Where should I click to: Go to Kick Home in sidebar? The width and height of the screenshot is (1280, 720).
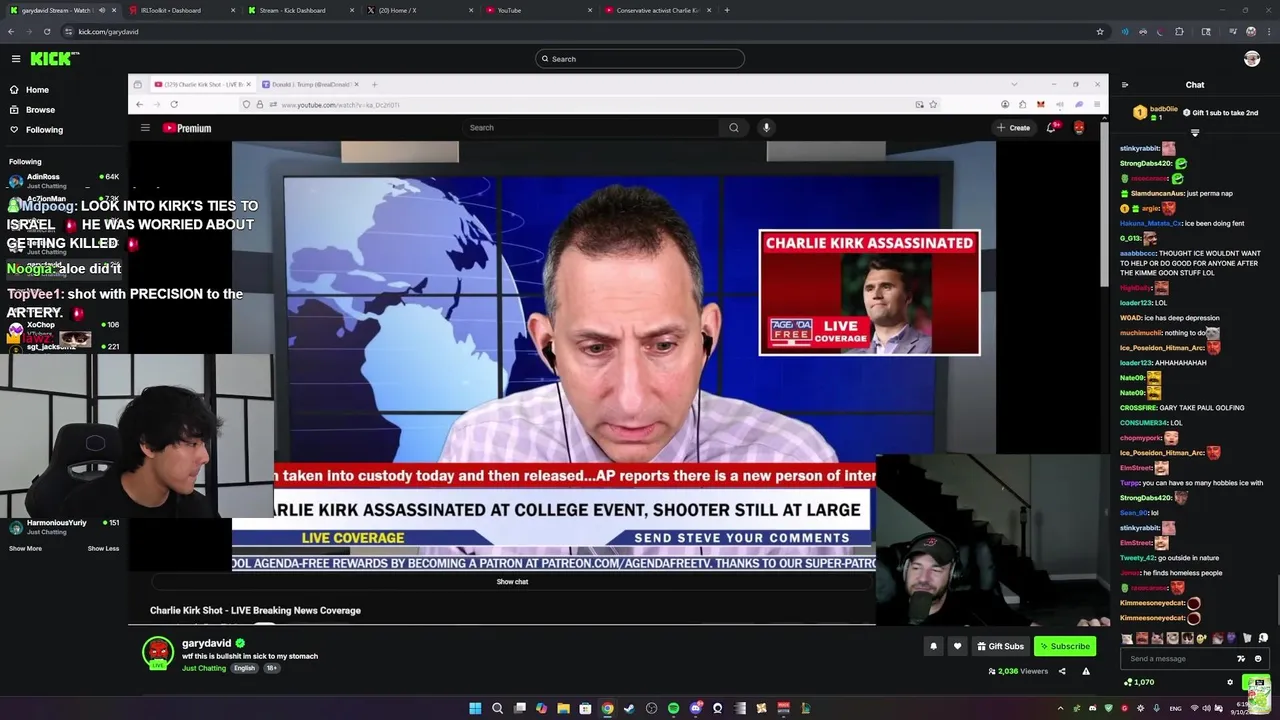point(30,90)
